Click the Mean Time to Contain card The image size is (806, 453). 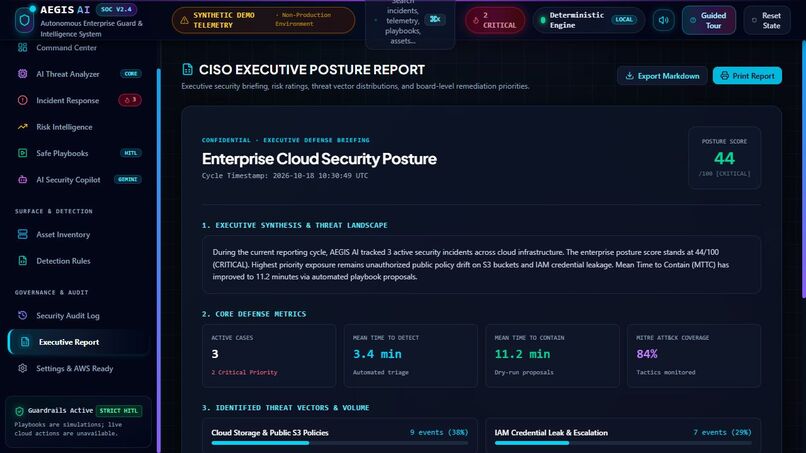pyautogui.click(x=552, y=355)
